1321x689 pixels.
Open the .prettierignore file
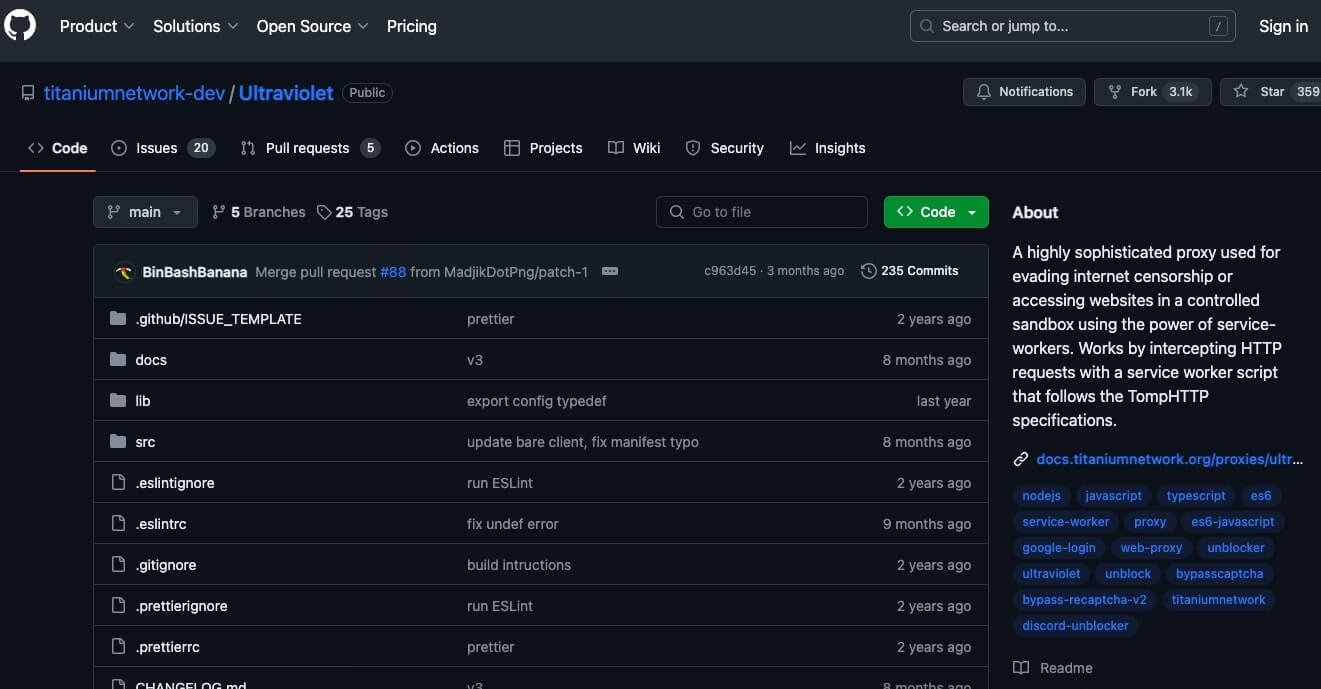pos(181,606)
